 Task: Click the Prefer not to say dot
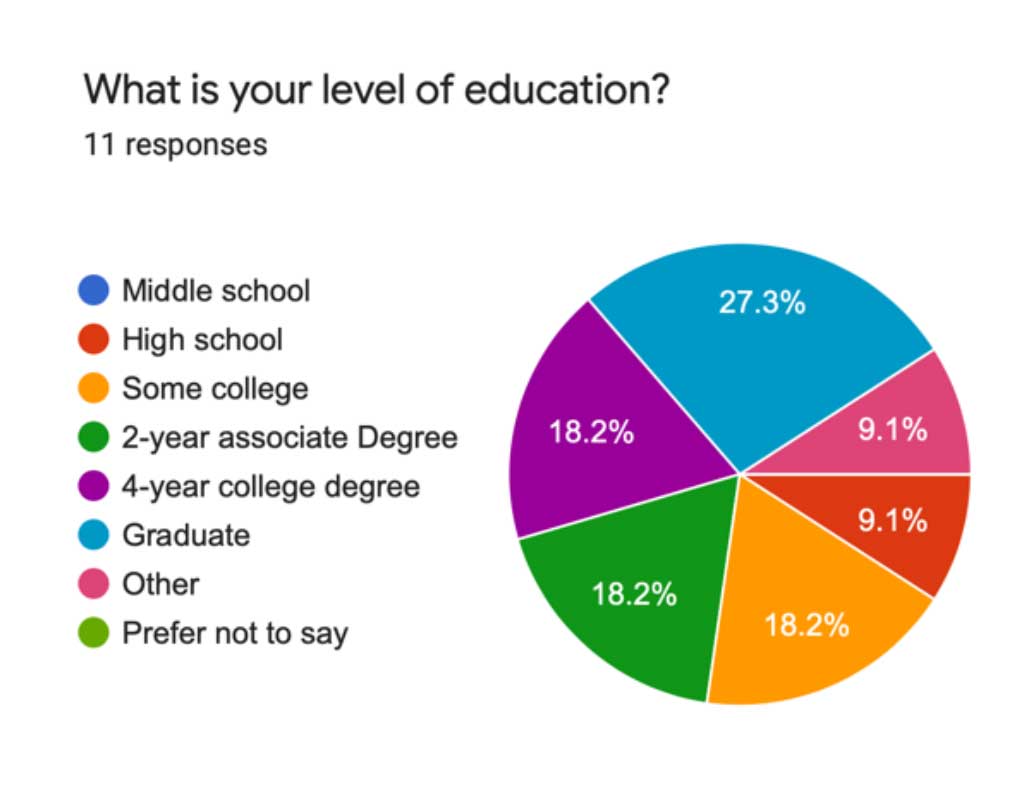(x=93, y=633)
